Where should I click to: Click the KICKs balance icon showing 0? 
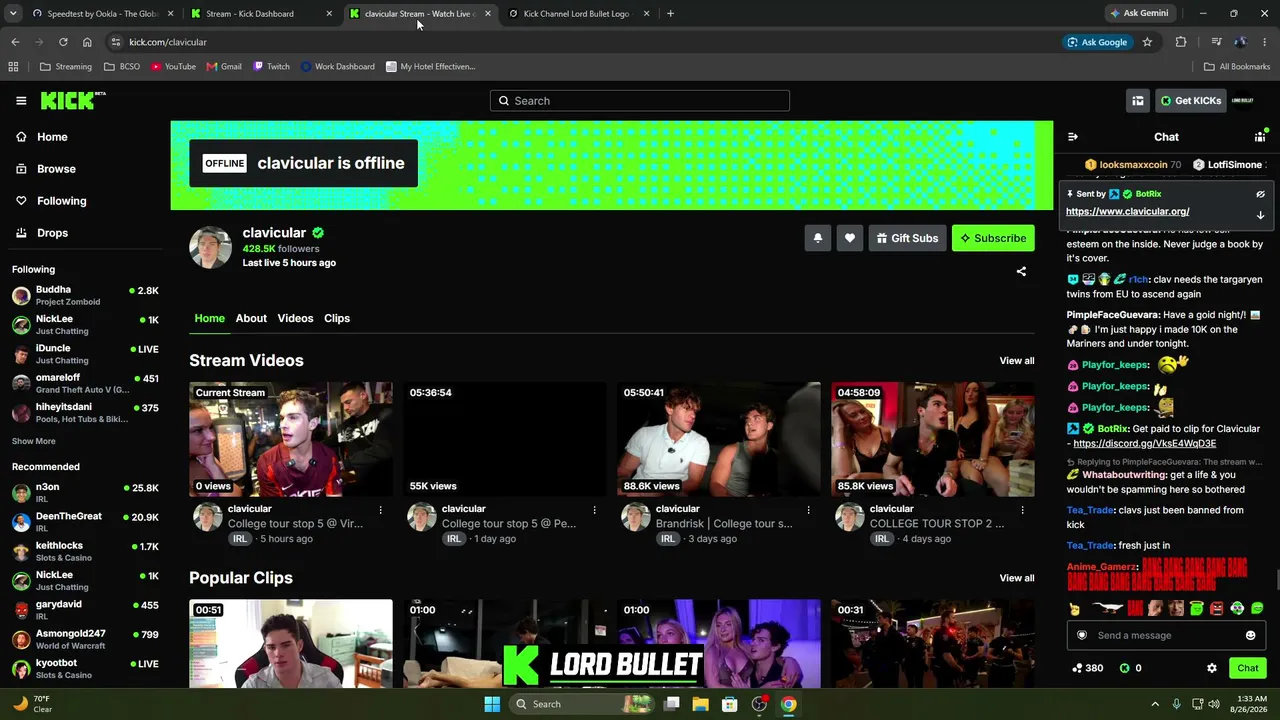coord(1131,668)
